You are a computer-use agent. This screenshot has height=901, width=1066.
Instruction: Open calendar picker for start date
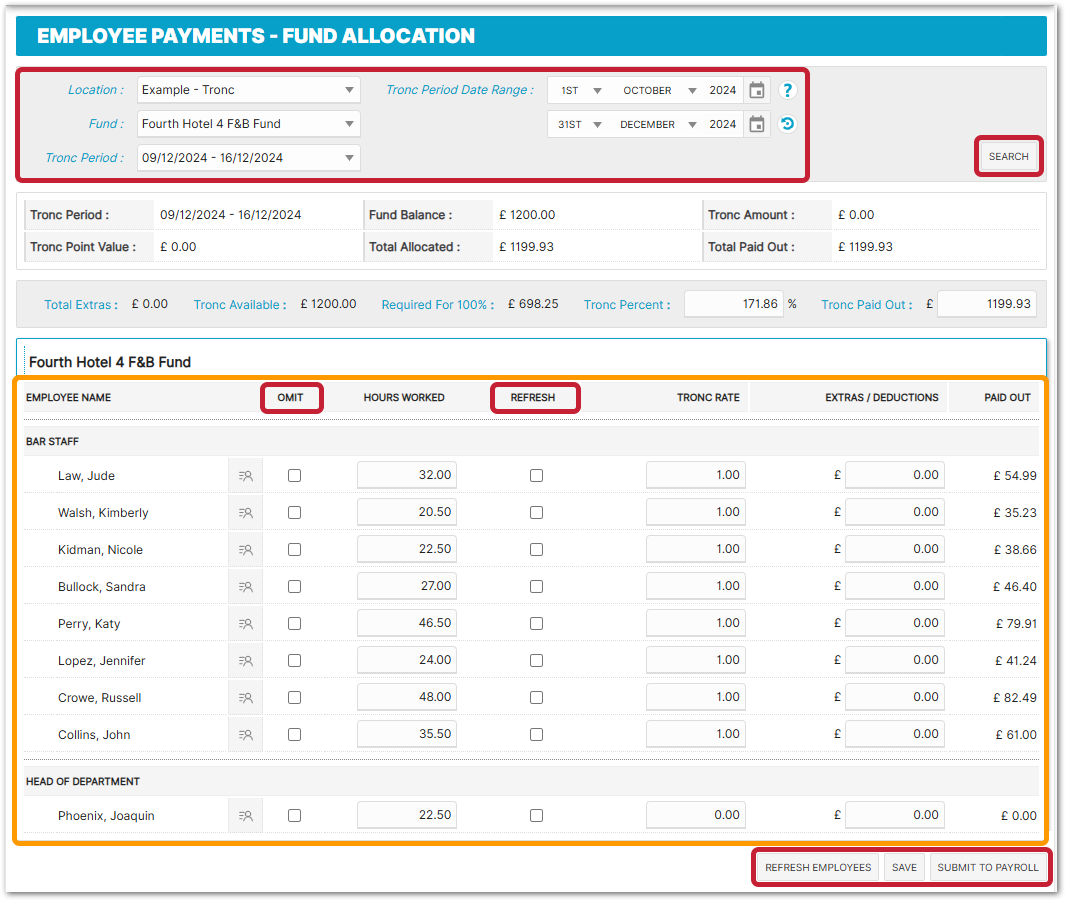coord(757,90)
